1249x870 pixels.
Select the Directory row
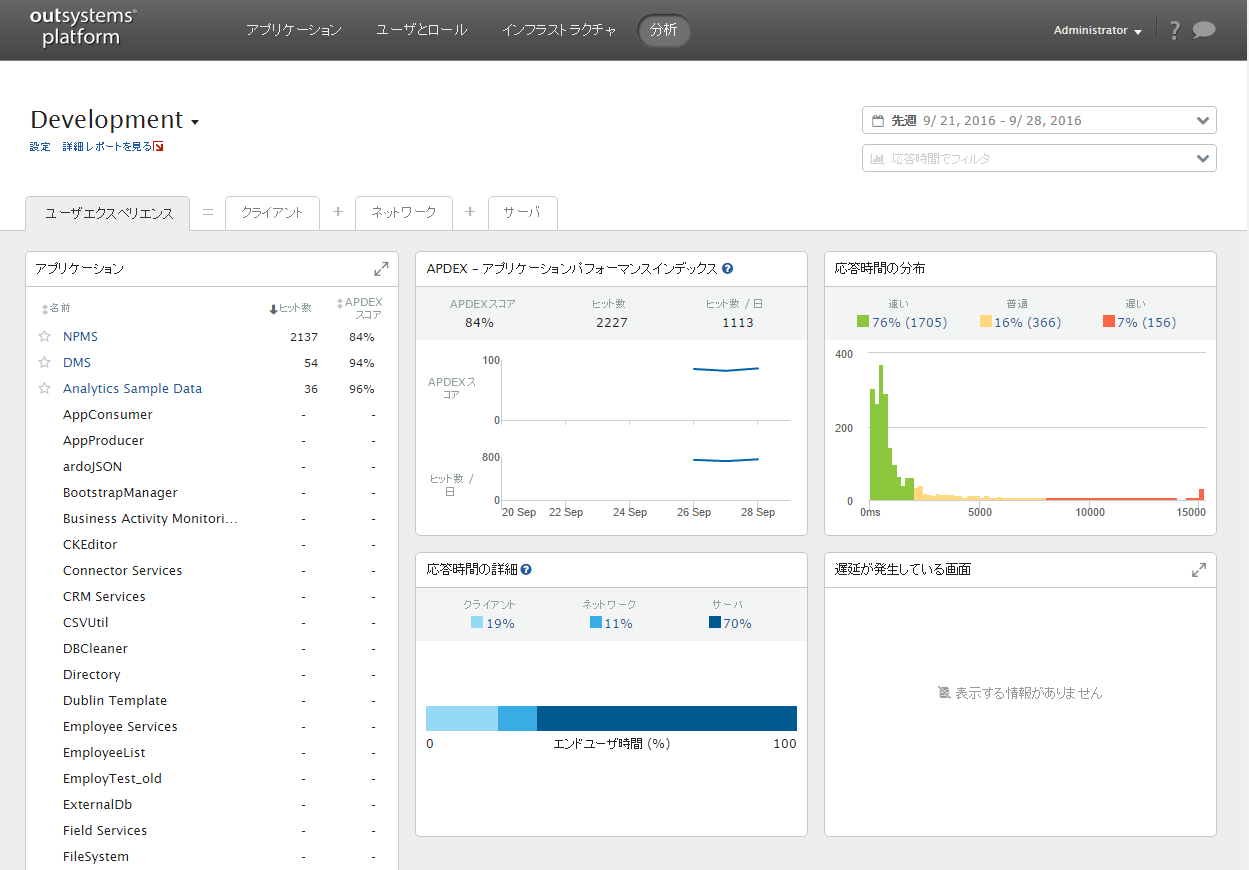tap(212, 675)
